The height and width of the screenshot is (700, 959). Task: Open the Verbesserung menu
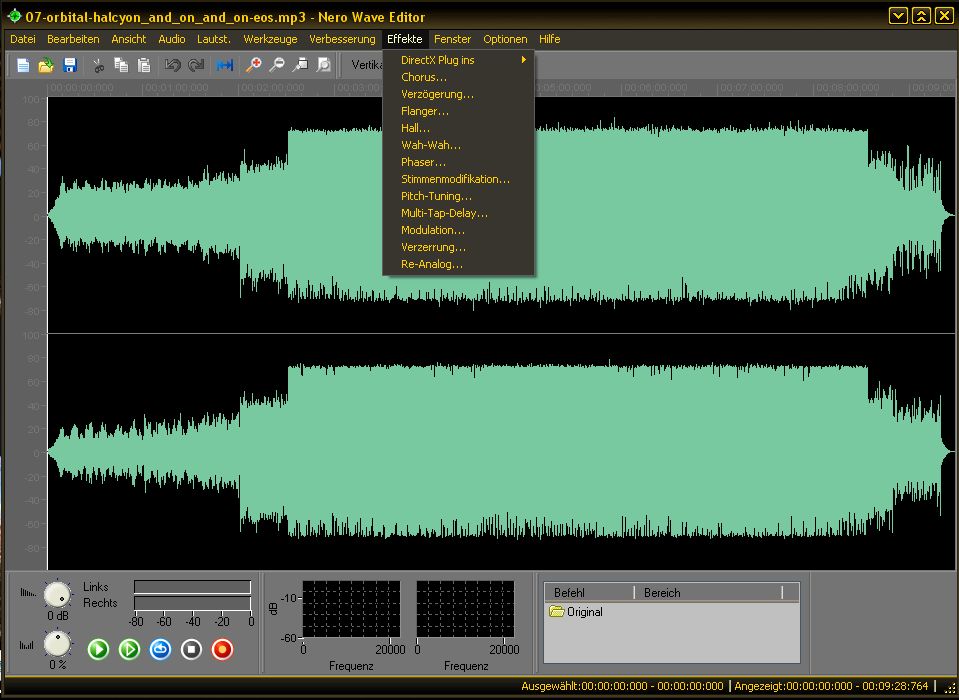tap(342, 39)
